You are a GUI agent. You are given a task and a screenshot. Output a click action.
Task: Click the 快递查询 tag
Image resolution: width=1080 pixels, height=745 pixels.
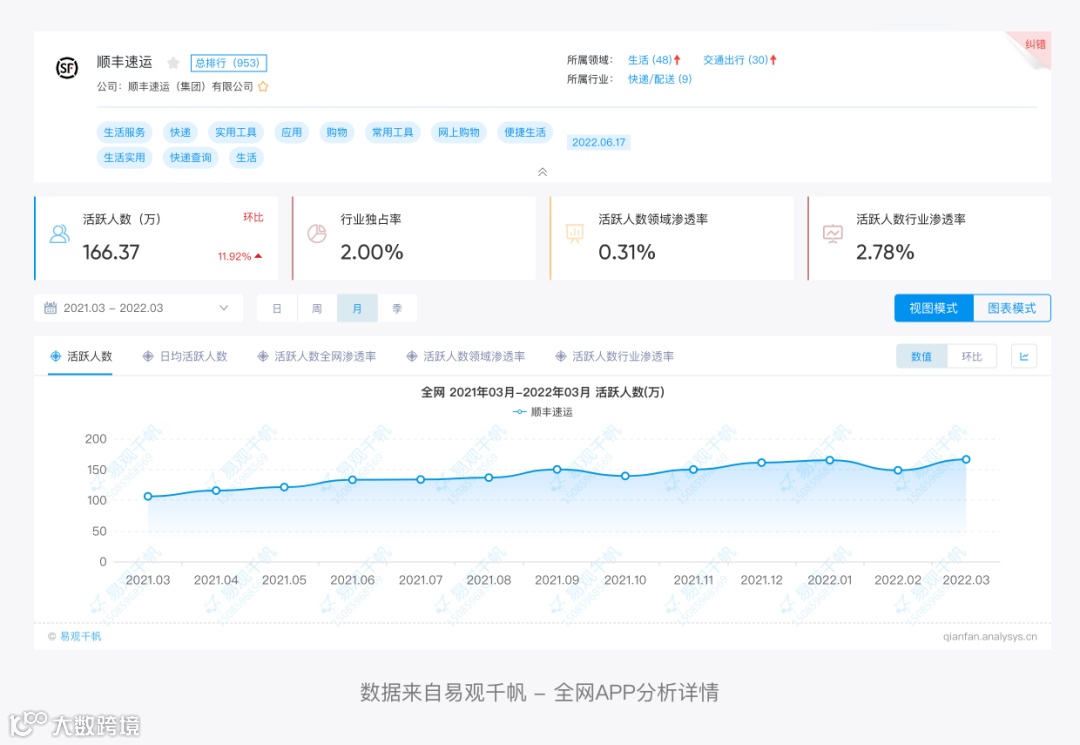click(x=191, y=158)
